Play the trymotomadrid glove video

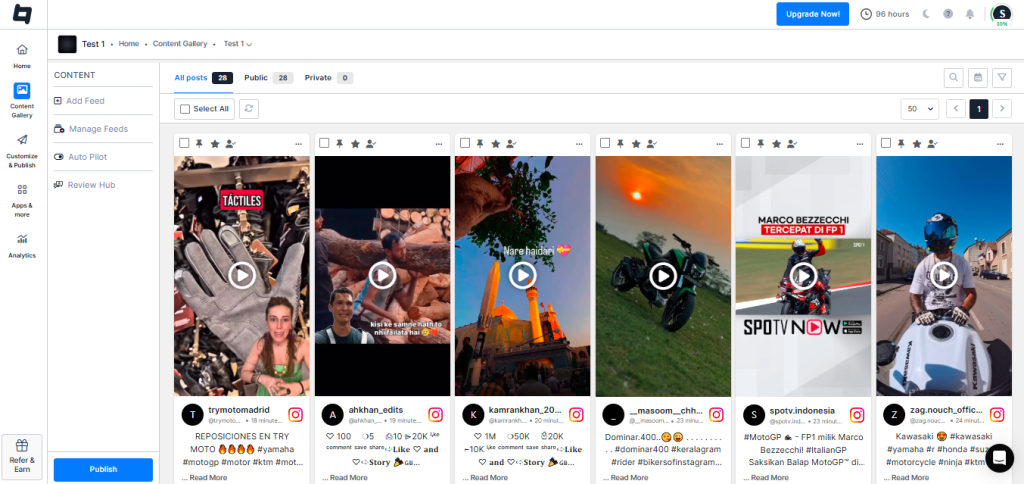pyautogui.click(x=242, y=276)
